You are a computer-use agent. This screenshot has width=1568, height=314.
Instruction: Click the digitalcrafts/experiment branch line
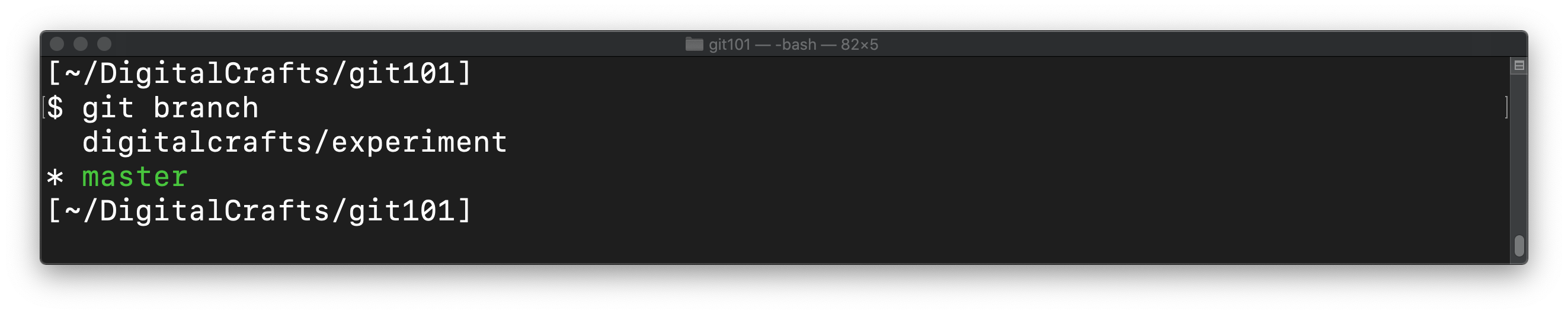point(295,142)
